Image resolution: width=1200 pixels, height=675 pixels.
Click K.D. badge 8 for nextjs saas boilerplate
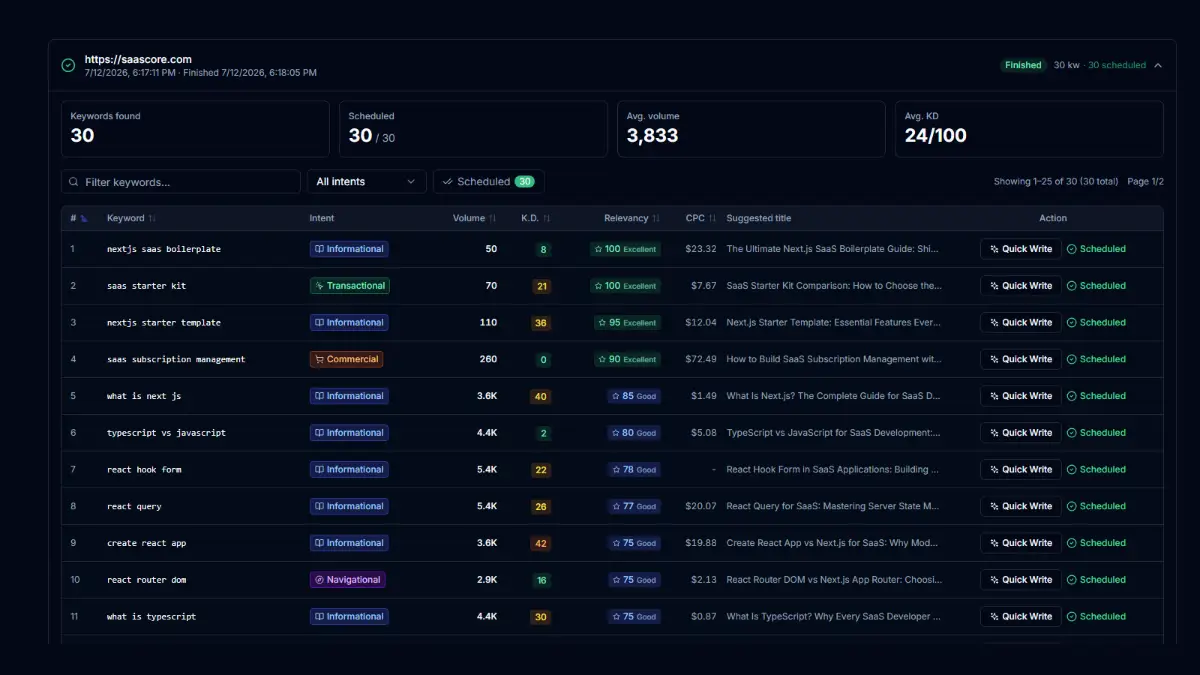(x=544, y=249)
